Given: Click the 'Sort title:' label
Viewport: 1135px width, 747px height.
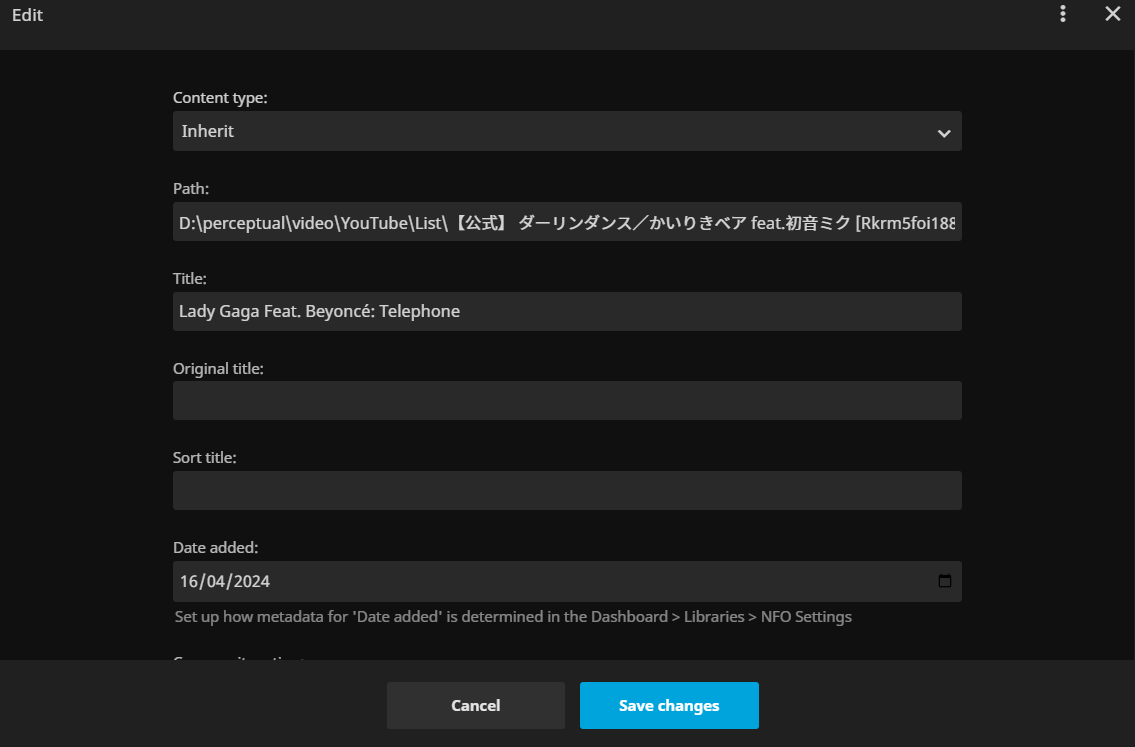Looking at the screenshot, I should [204, 457].
